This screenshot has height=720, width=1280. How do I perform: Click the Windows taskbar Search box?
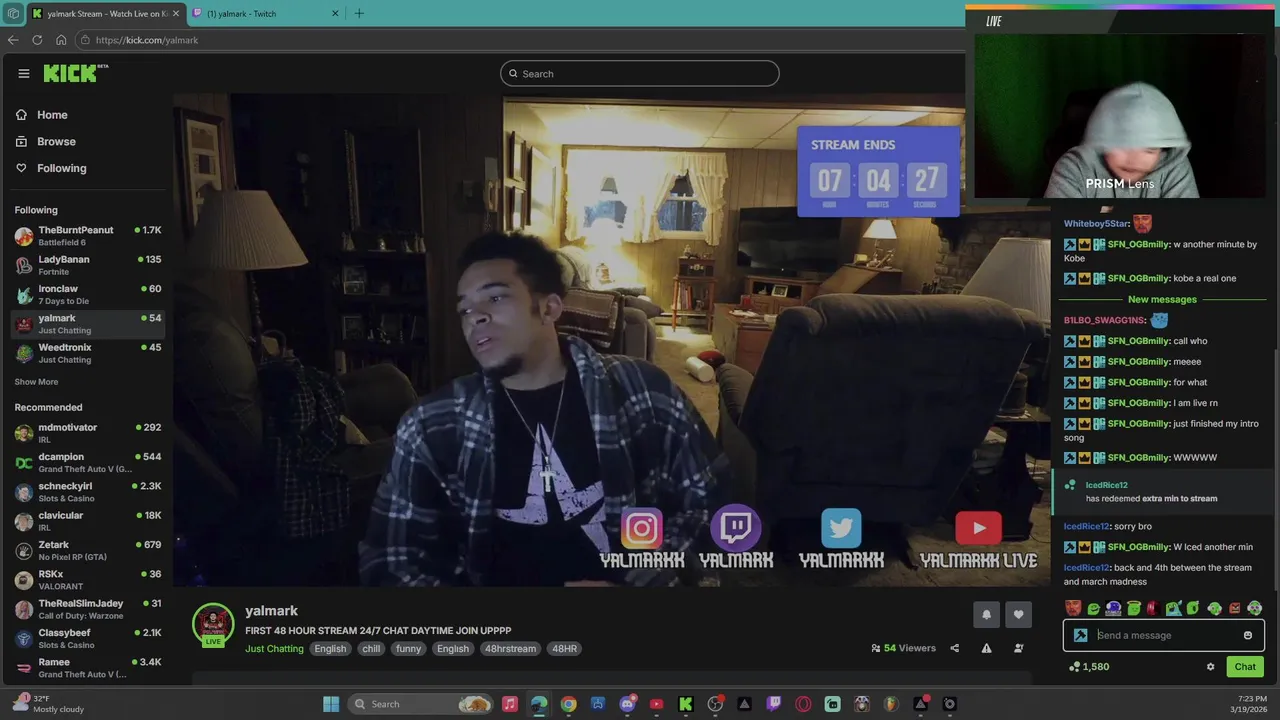[422, 704]
